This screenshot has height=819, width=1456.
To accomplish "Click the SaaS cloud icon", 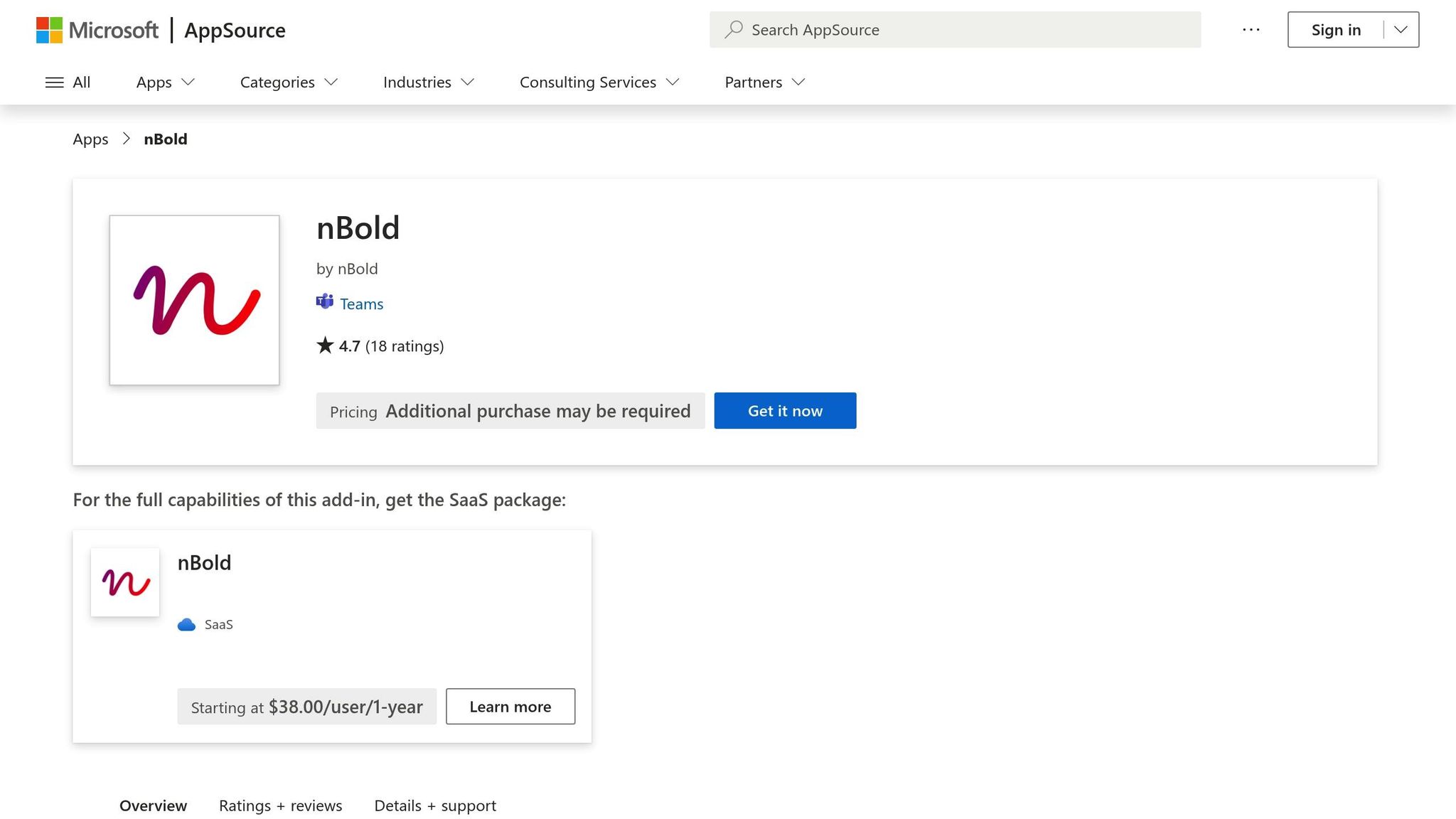I will pos(186,624).
